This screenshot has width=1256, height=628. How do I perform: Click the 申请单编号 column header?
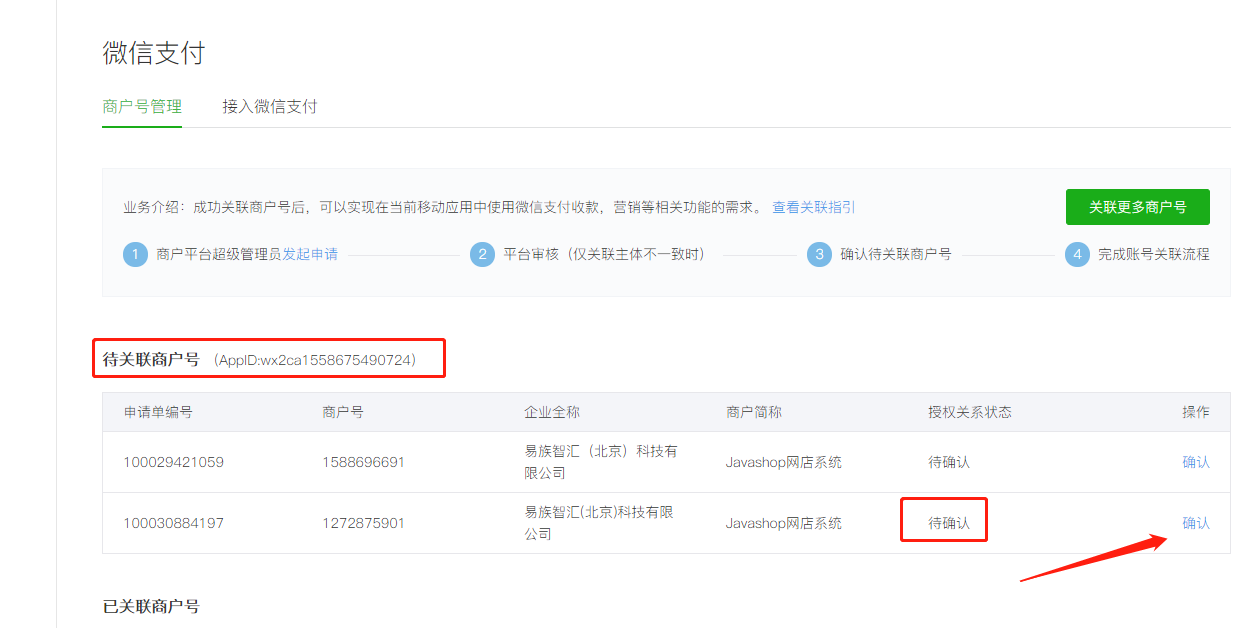click(158, 412)
